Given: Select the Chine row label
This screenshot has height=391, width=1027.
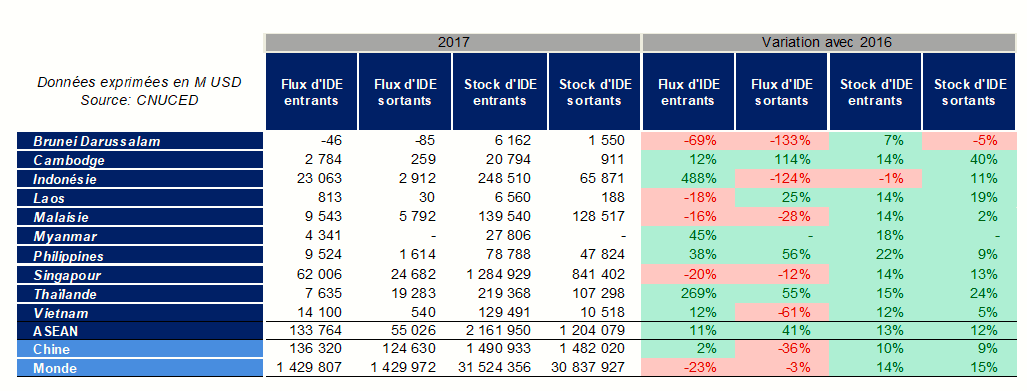Looking at the screenshot, I should [x=140, y=349].
